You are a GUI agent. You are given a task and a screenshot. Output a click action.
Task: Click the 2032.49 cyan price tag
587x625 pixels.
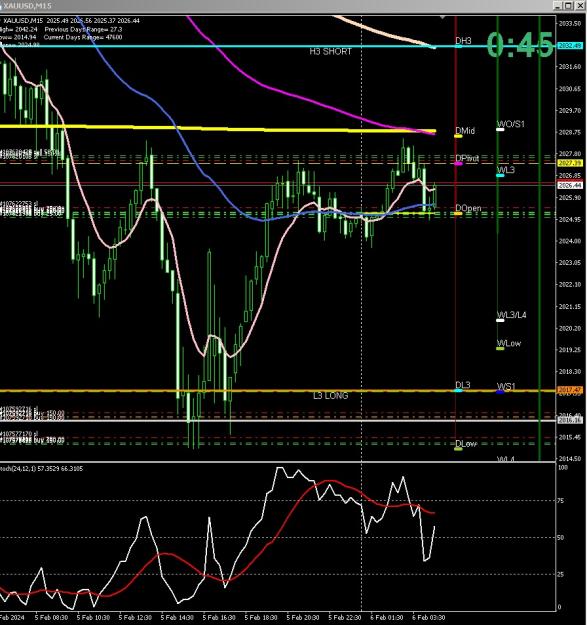click(x=570, y=45)
